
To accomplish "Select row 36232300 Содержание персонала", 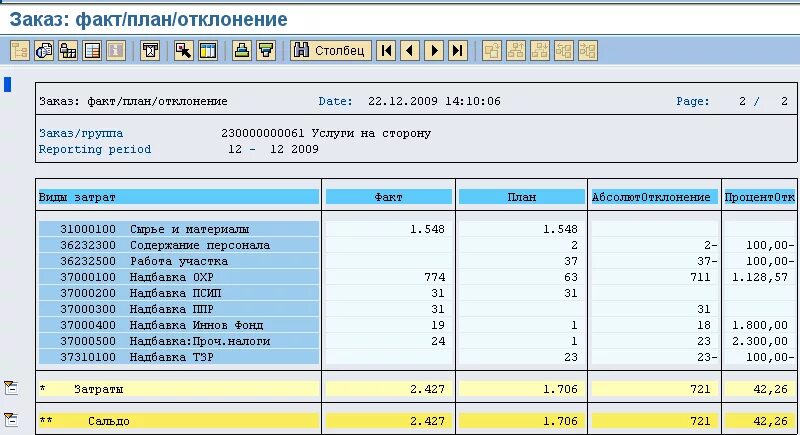I will (x=179, y=245).
